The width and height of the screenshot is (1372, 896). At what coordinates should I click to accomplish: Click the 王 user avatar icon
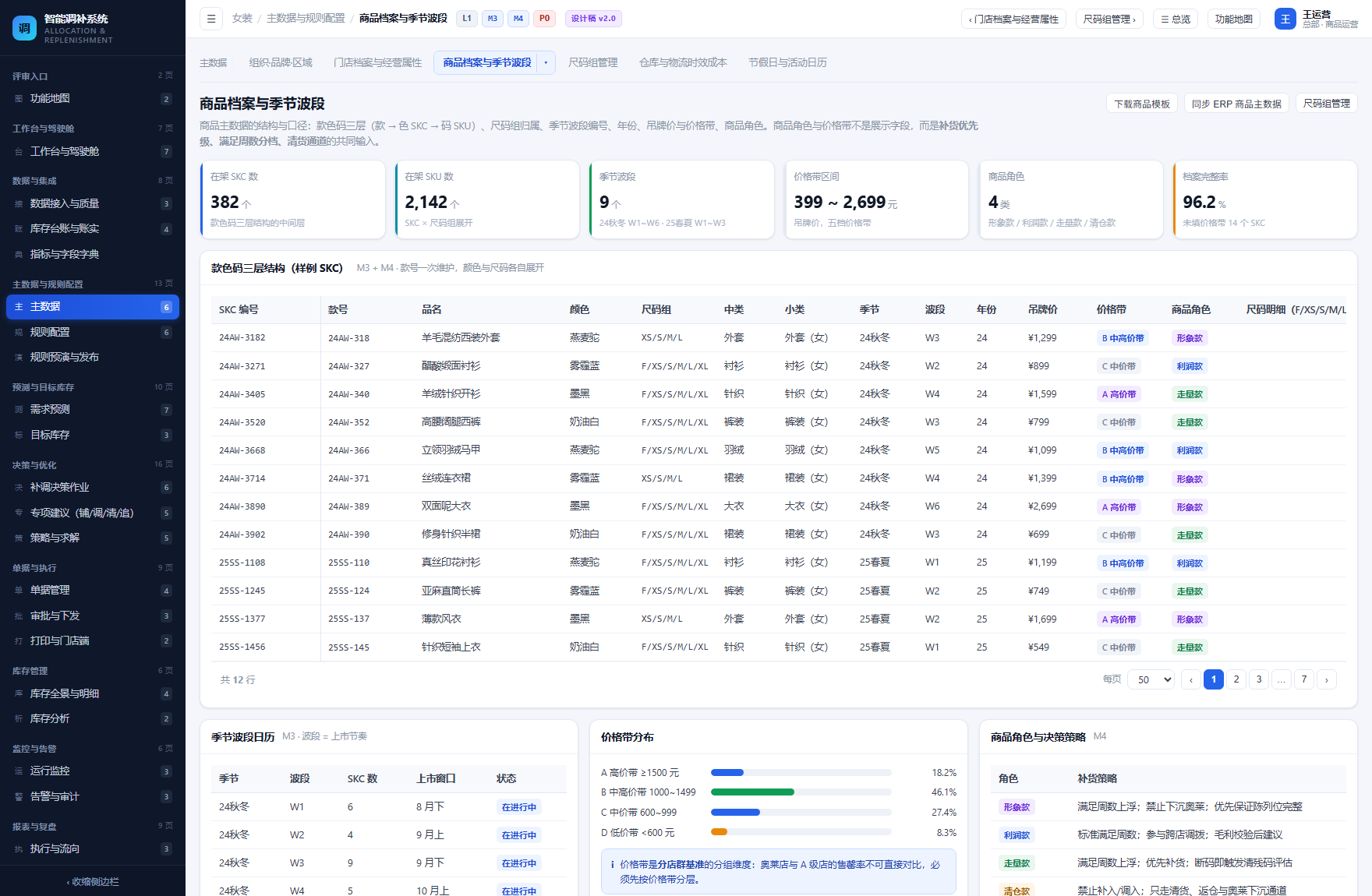[1285, 19]
